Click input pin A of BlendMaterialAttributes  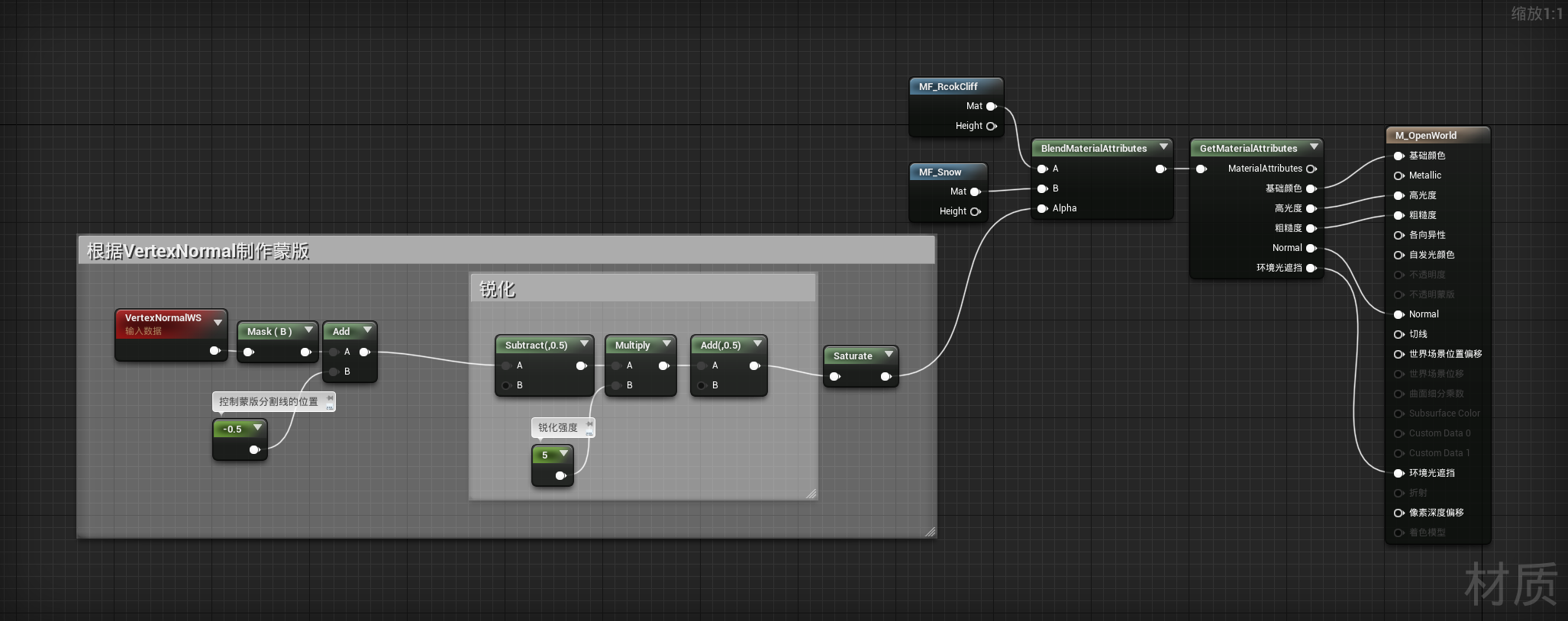[x=1042, y=169]
